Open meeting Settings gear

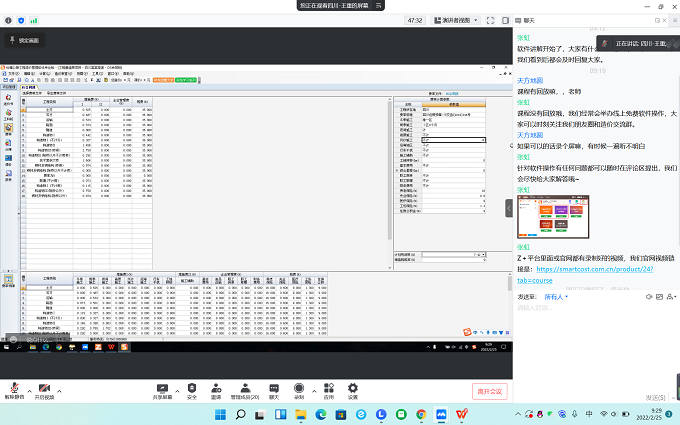[353, 391]
